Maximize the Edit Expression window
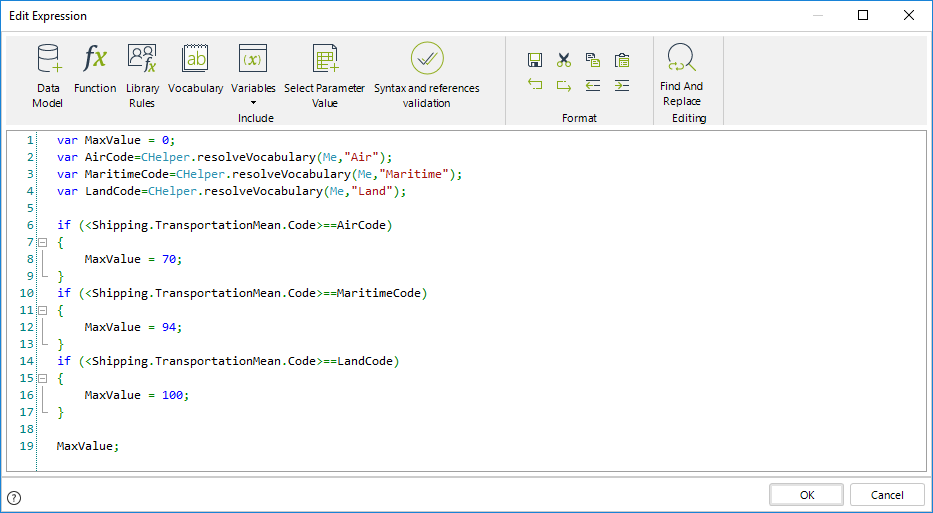The height and width of the screenshot is (513, 933). point(863,15)
